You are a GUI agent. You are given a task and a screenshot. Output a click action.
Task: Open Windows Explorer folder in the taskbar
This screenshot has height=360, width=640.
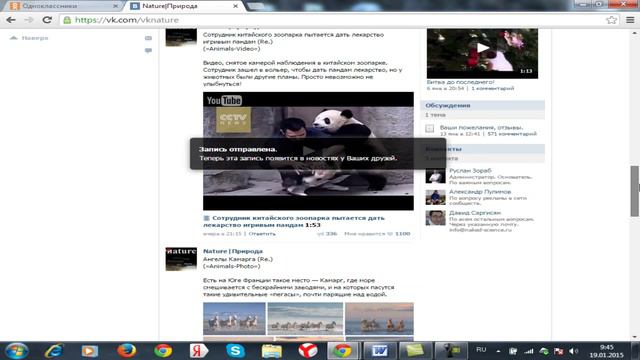271,351
